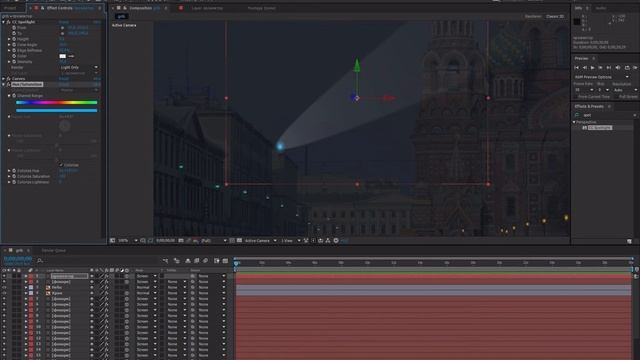Toggle eye visibility of the second timeline layer

pyautogui.click(x=4, y=282)
